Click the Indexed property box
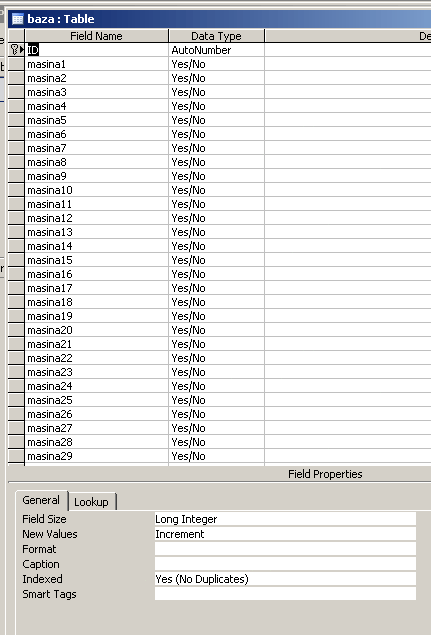Viewport: 431px width, 635px height. pyautogui.click(x=285, y=579)
